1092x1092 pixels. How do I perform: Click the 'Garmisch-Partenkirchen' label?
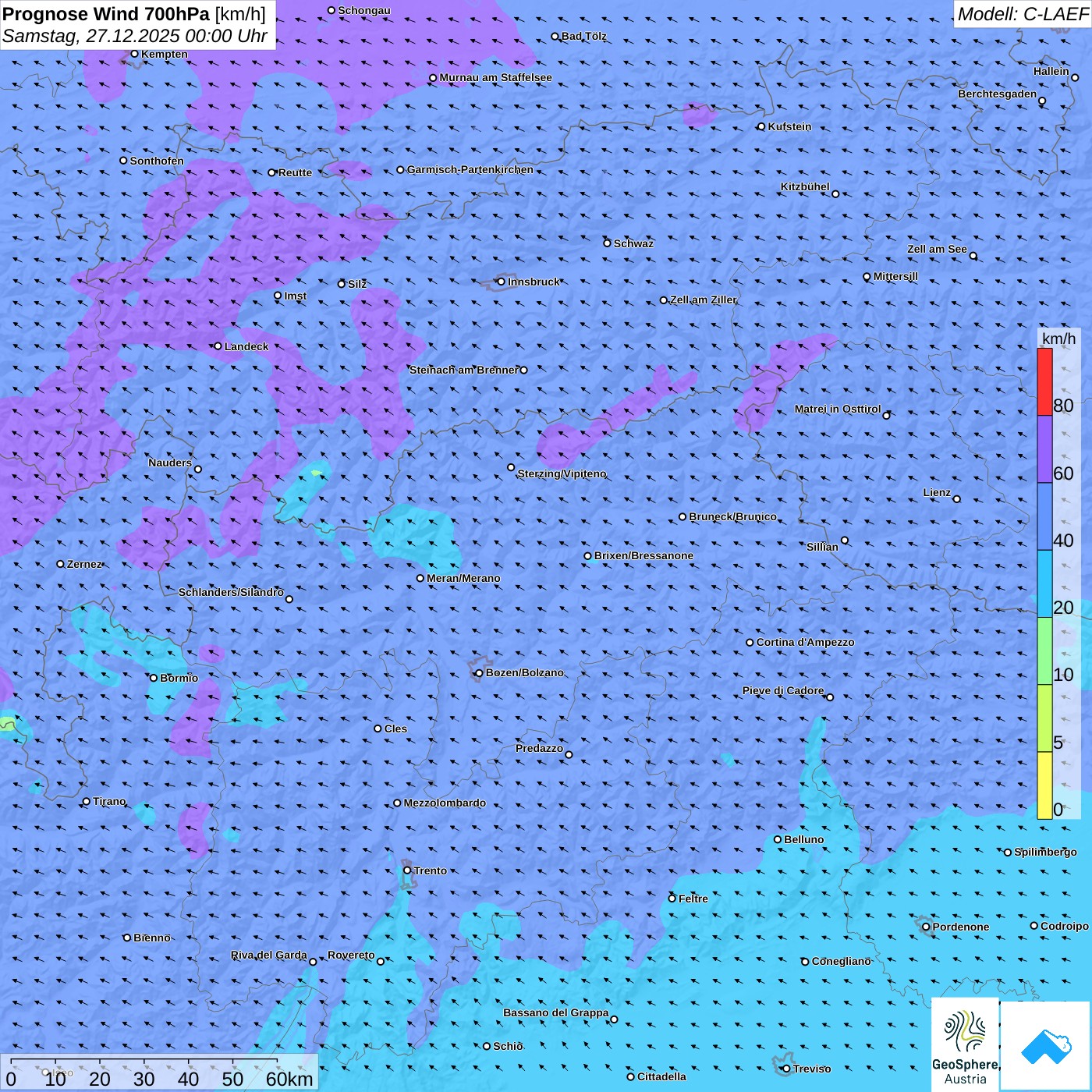(470, 169)
